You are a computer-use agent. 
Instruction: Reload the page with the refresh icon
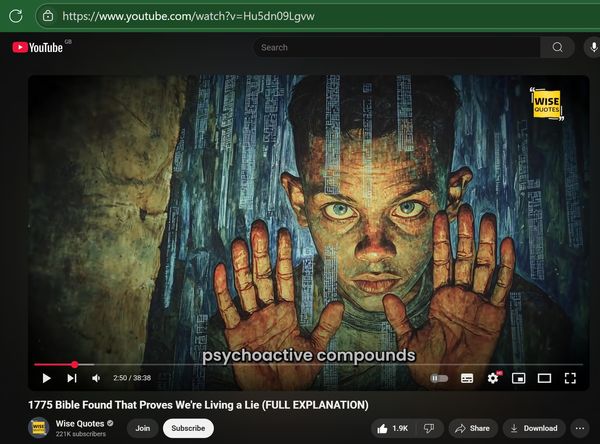[x=16, y=16]
